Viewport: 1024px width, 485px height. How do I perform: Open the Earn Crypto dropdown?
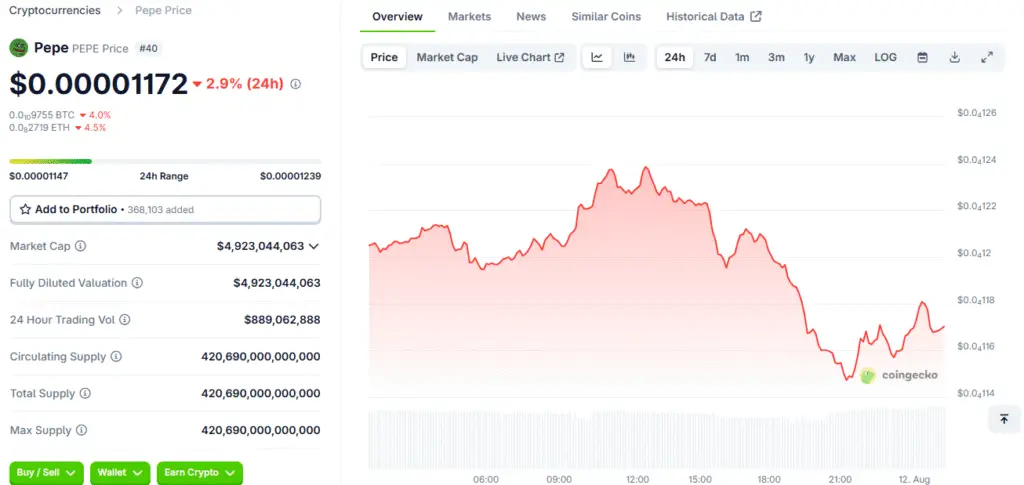(200, 473)
